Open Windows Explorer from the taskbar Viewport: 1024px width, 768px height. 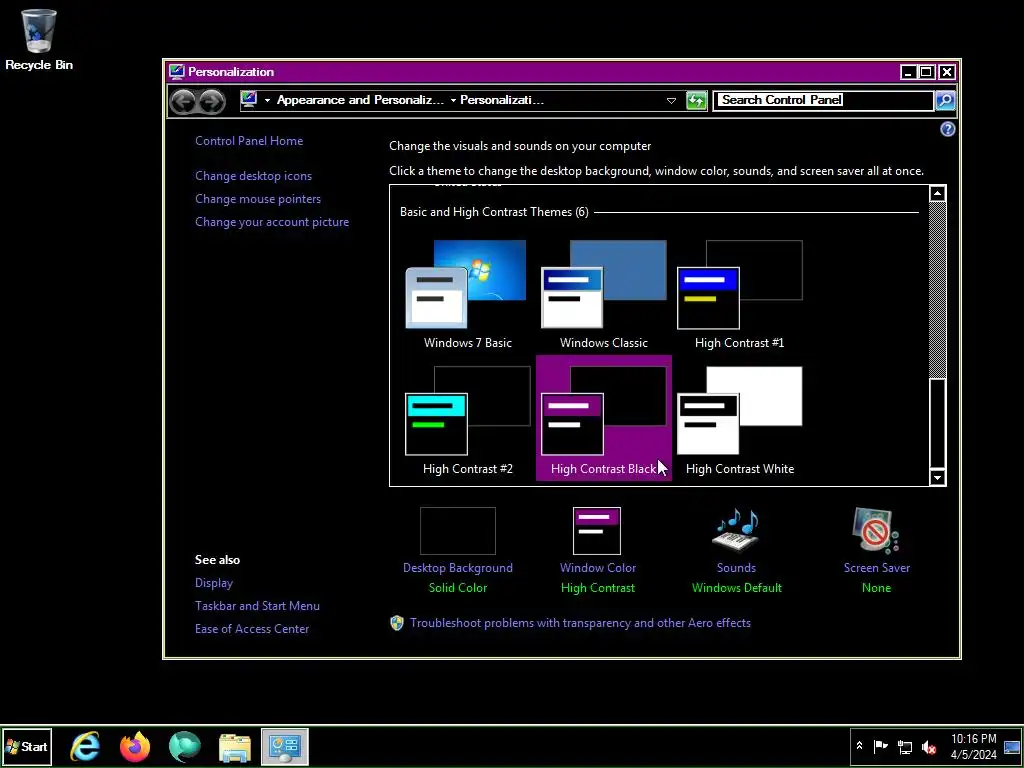(234, 748)
